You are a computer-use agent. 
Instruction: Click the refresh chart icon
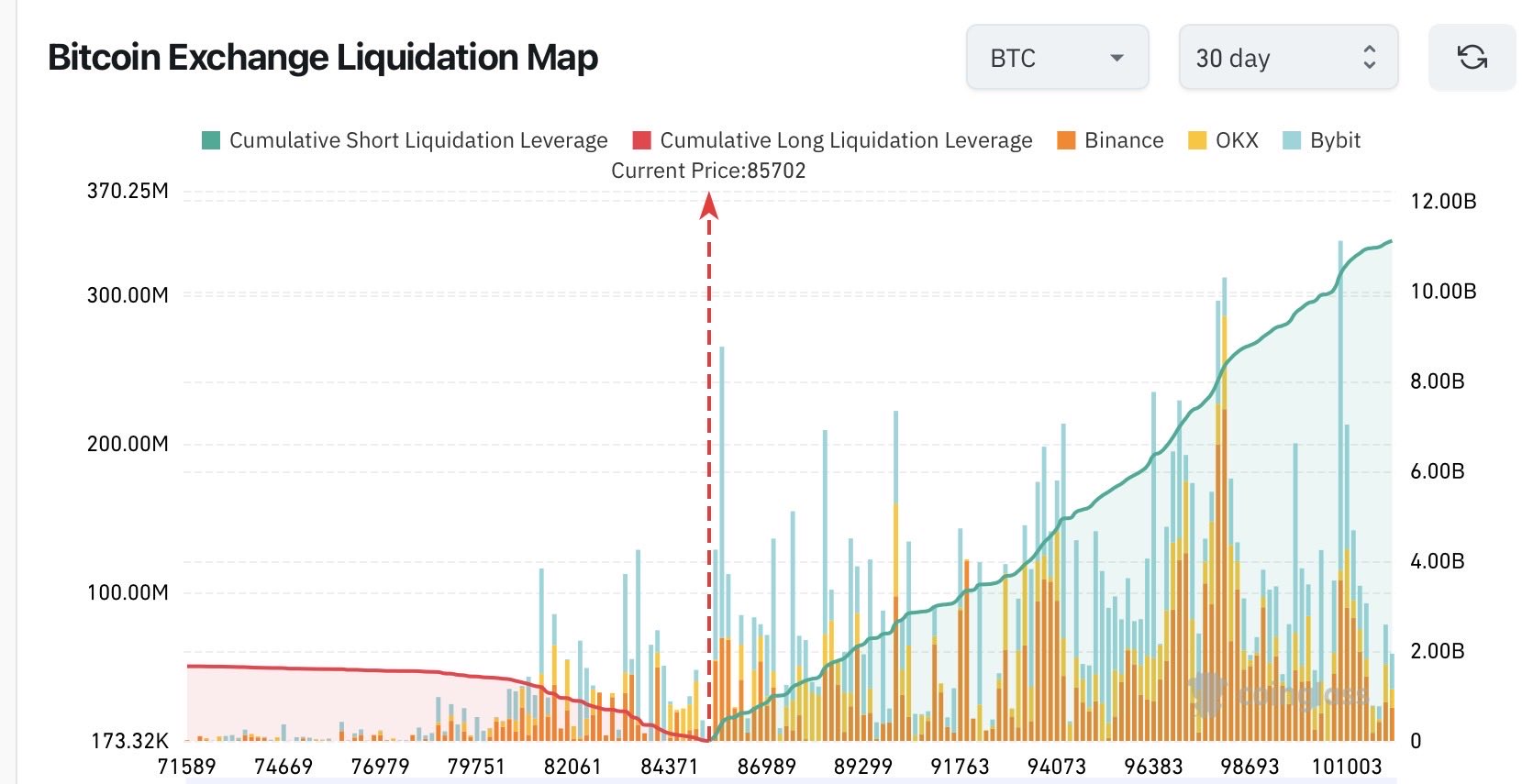(1472, 58)
